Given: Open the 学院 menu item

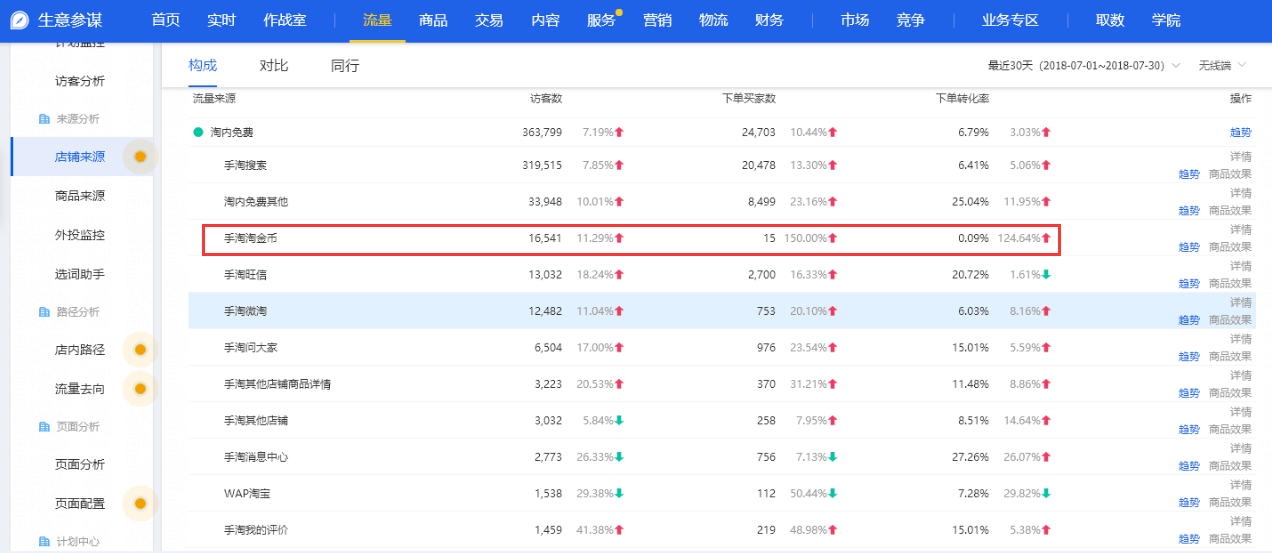Looking at the screenshot, I should point(1166,21).
